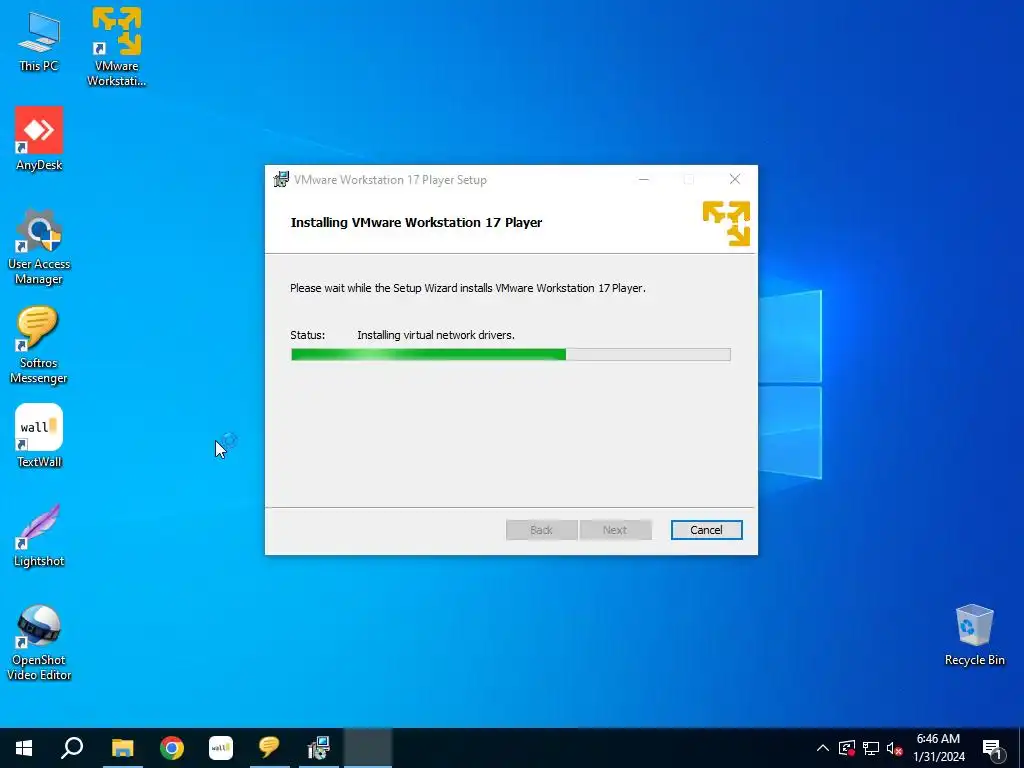Launch Softros Messenger desktop icon
Screen dimensions: 1024x768
(39, 345)
